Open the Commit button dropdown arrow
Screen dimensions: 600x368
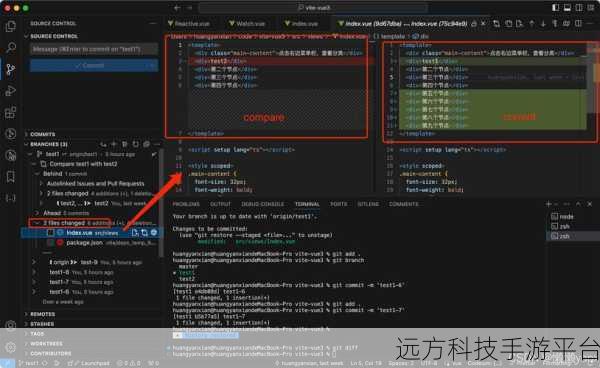point(153,65)
